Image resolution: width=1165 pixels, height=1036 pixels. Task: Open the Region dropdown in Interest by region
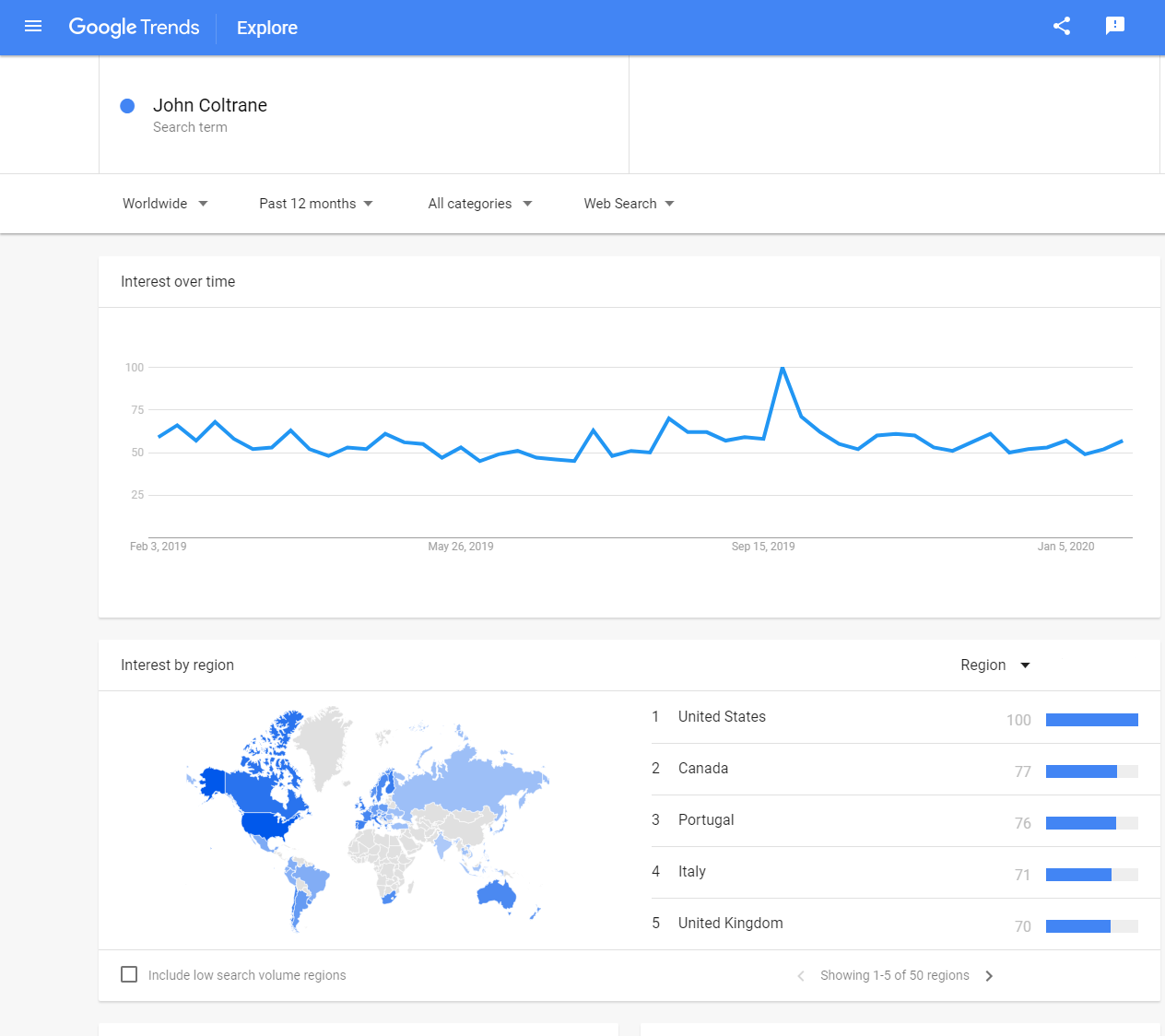[994, 665]
